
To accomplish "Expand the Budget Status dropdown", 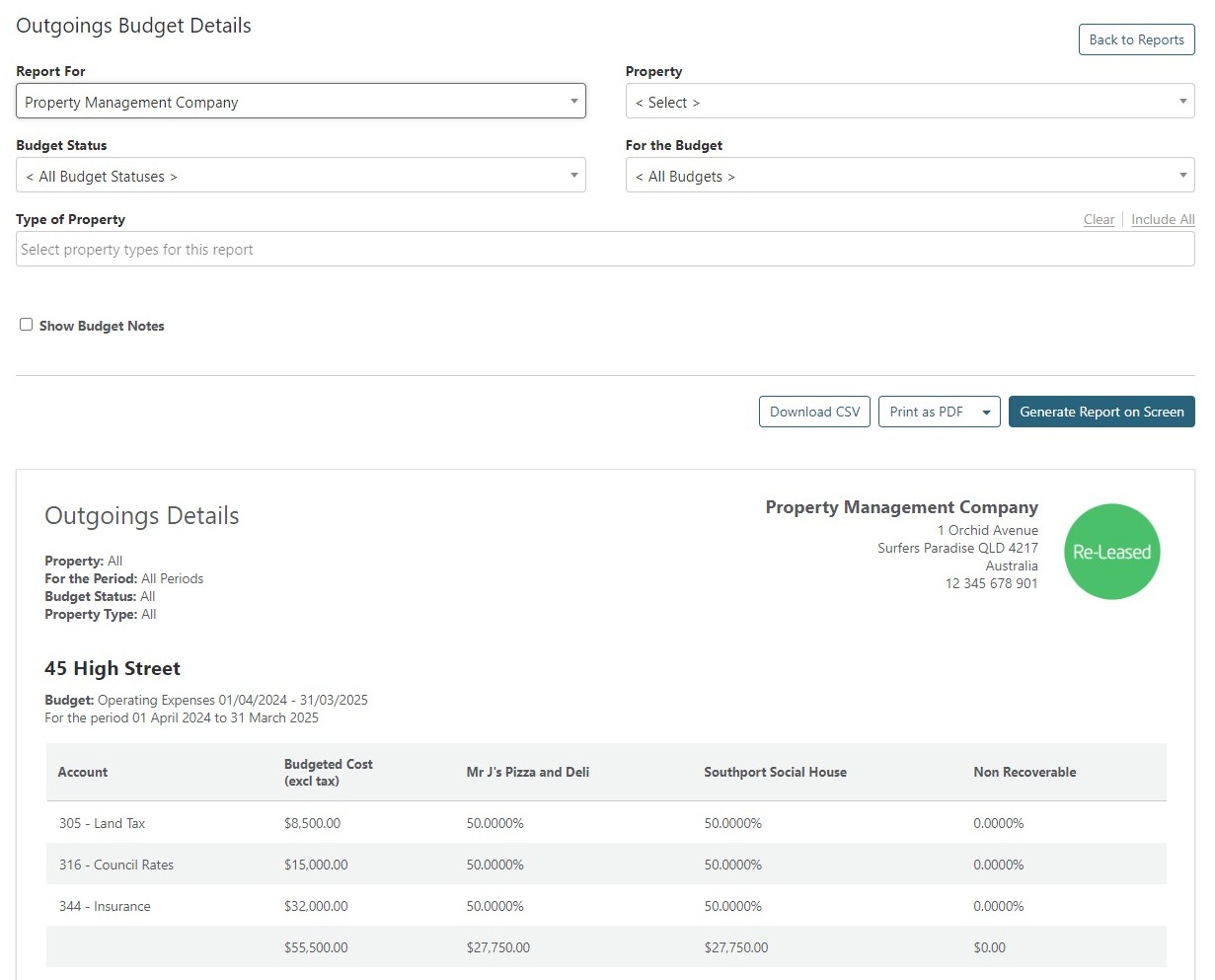I will [x=301, y=176].
